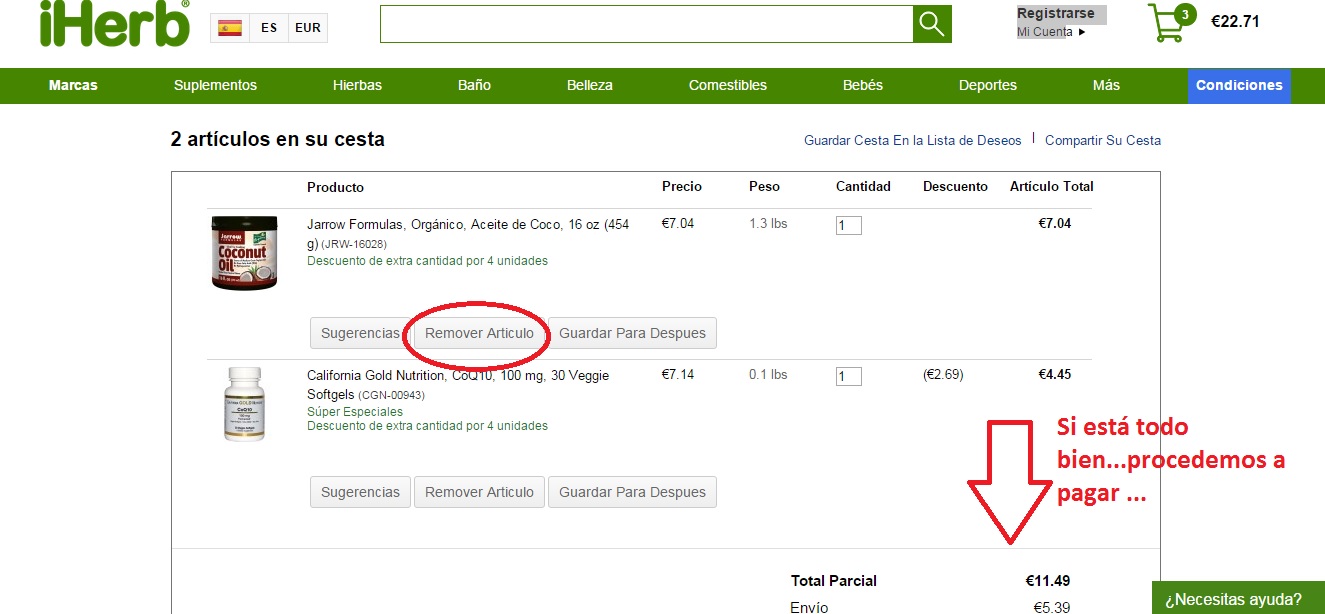Click the blue Condiciones tab
Image resolution: width=1325 pixels, height=614 pixels.
[1239, 85]
